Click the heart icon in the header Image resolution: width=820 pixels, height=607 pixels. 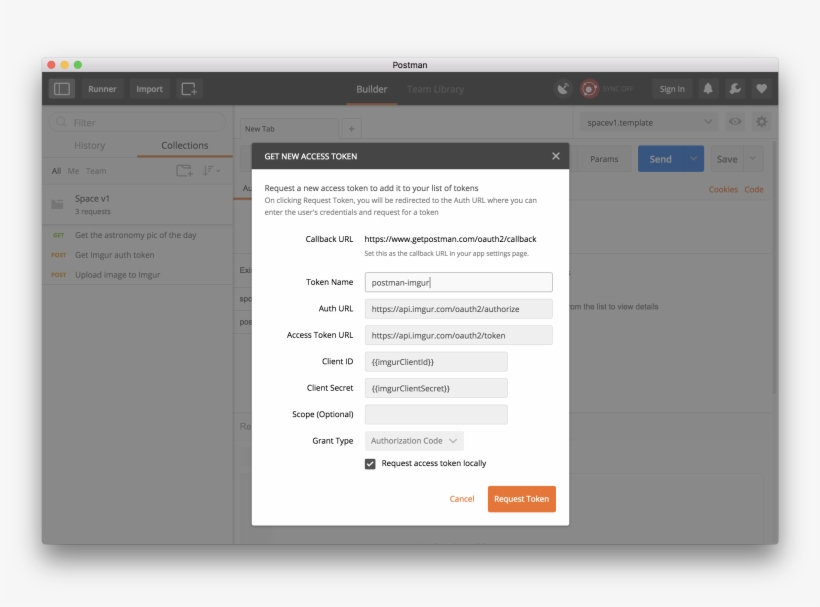762,88
